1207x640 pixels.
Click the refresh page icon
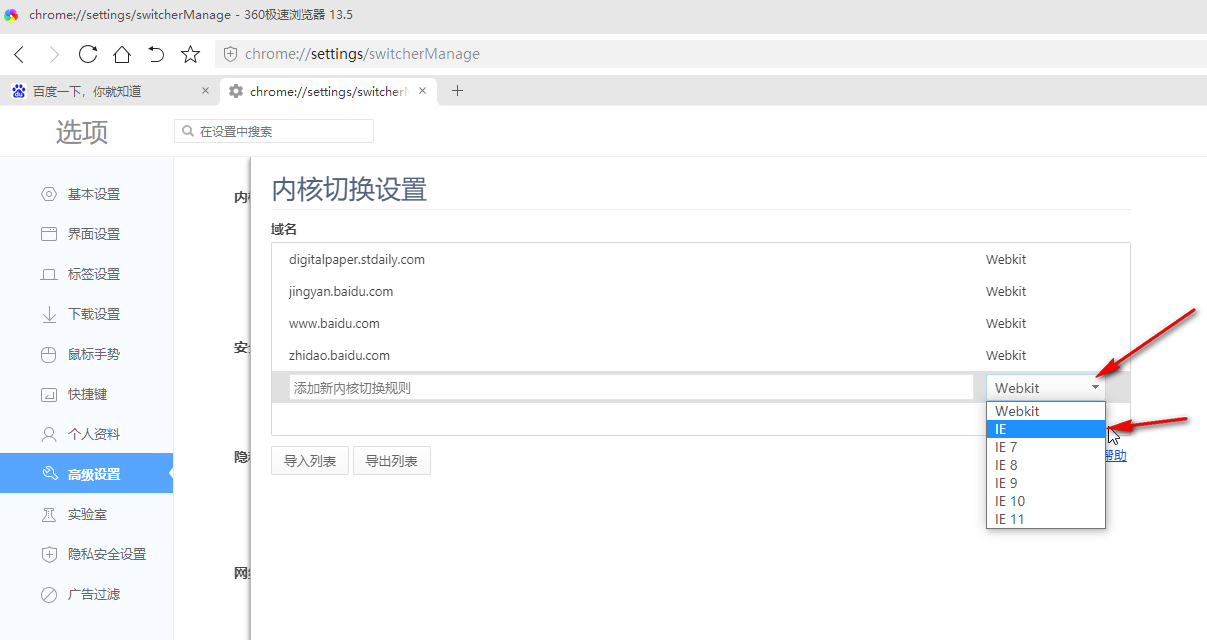(x=87, y=55)
